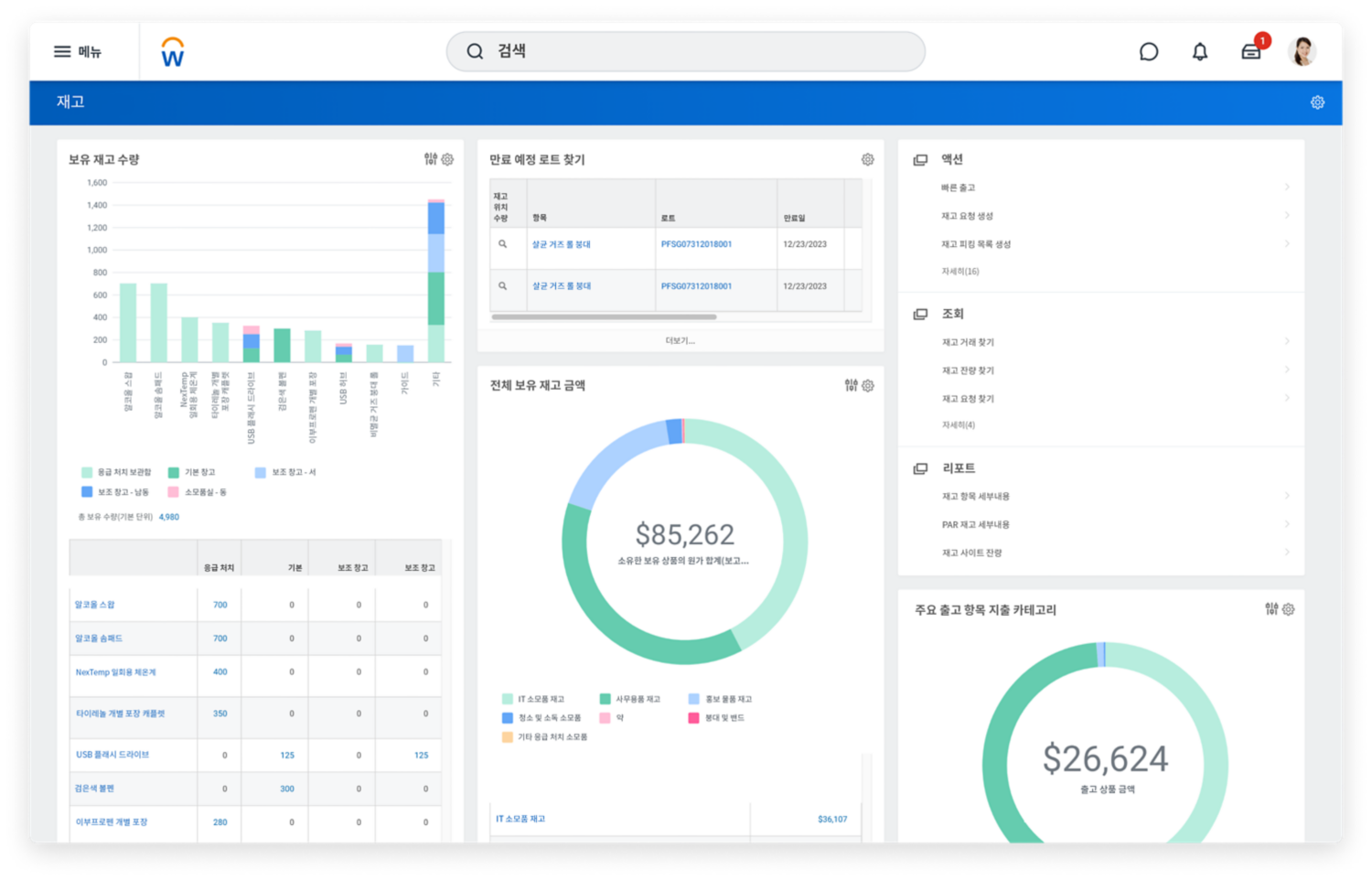This screenshot has width=1372, height=880.
Task: Open the inbox tray with badge
Action: pyautogui.click(x=1252, y=51)
